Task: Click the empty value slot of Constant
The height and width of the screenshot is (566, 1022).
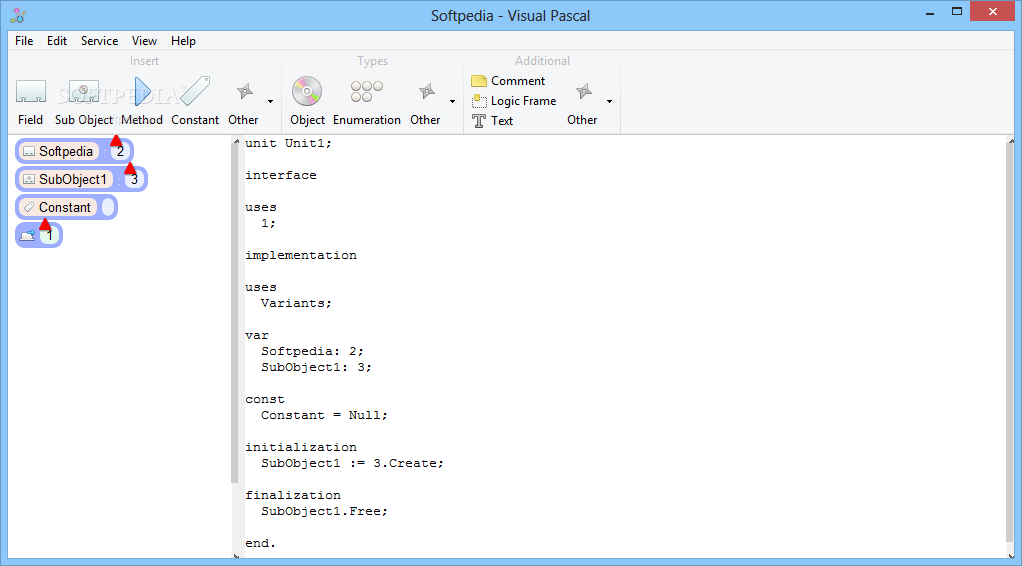Action: coord(108,207)
